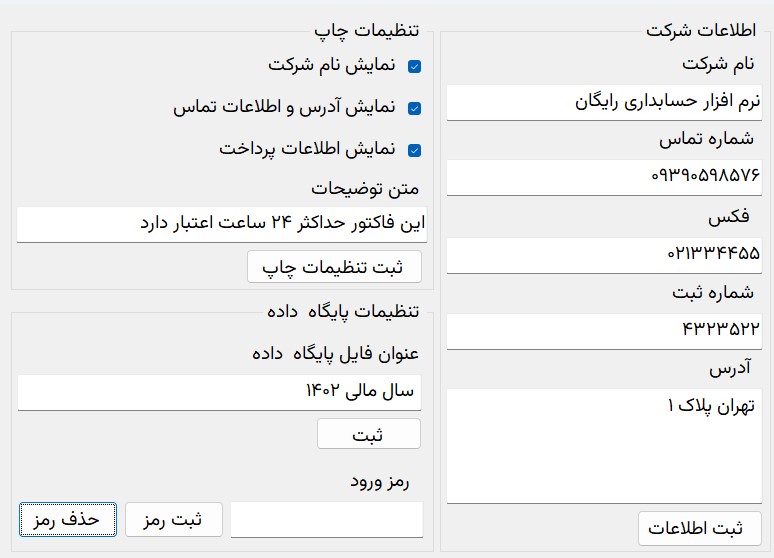Select the fax number input field
Image resolution: width=774 pixels, height=558 pixels.
[x=603, y=254]
